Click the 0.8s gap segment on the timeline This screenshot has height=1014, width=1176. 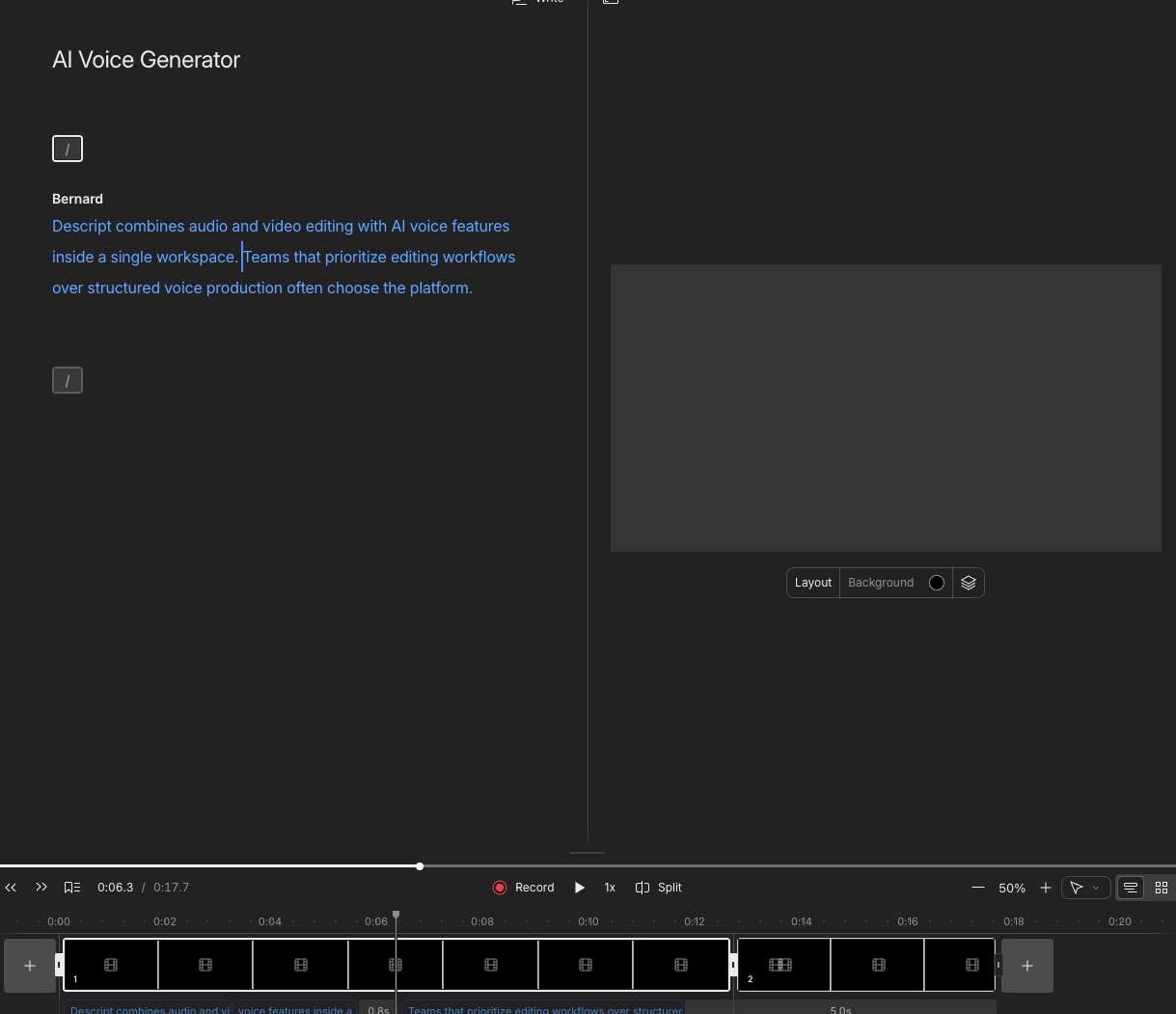[378, 1008]
